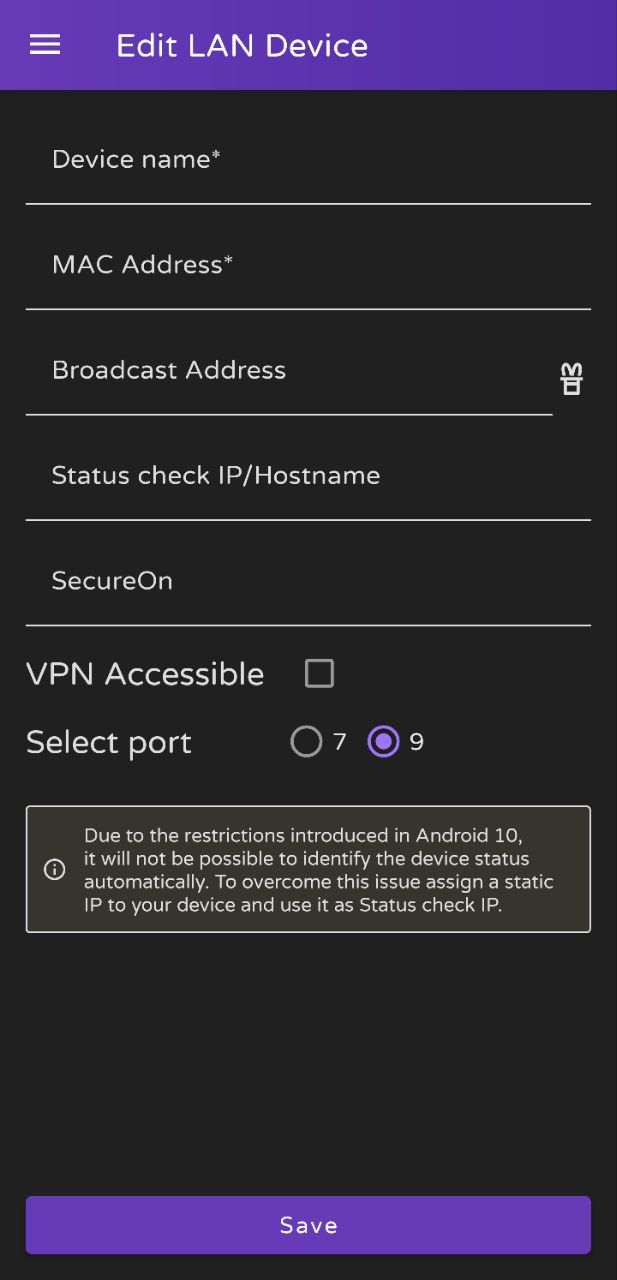This screenshot has width=617, height=1280.
Task: Save the LAN device settings
Action: click(308, 1225)
